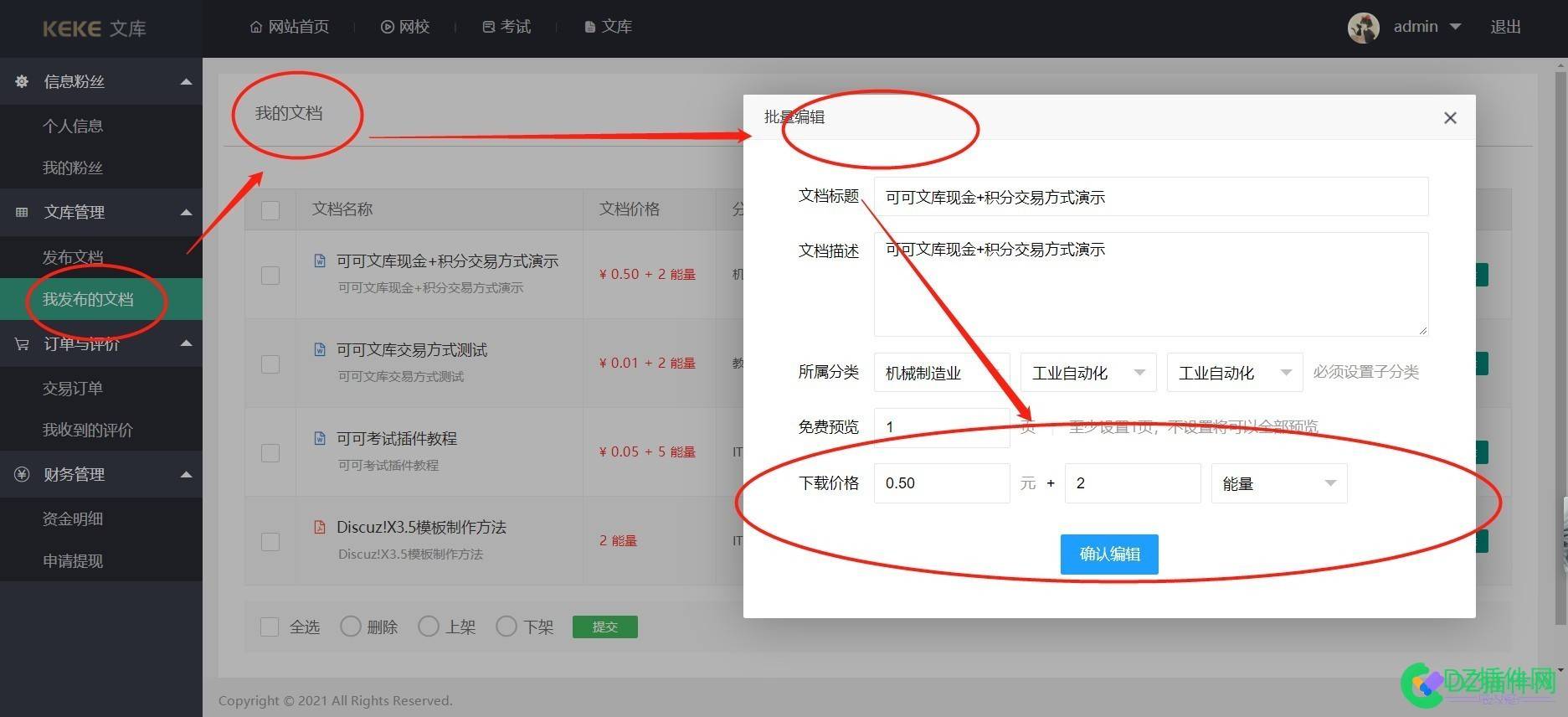Screen dimensions: 1568x717
Task: Click the energy amount input showing 2
Action: (x=1133, y=483)
